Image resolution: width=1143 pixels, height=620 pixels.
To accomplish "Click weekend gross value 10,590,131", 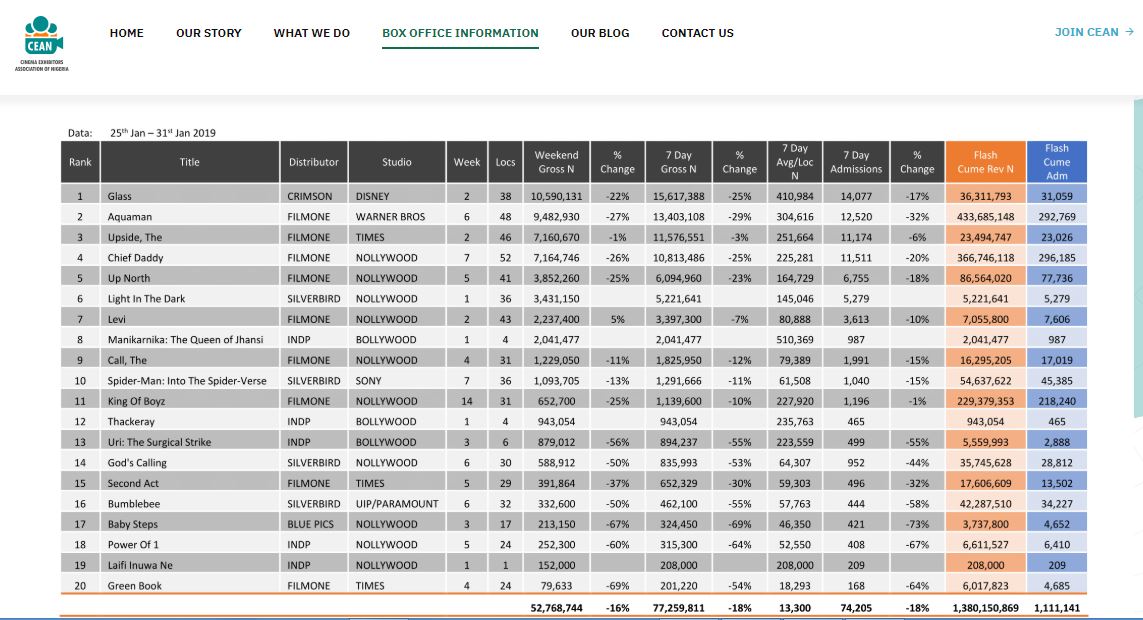I will click(556, 196).
